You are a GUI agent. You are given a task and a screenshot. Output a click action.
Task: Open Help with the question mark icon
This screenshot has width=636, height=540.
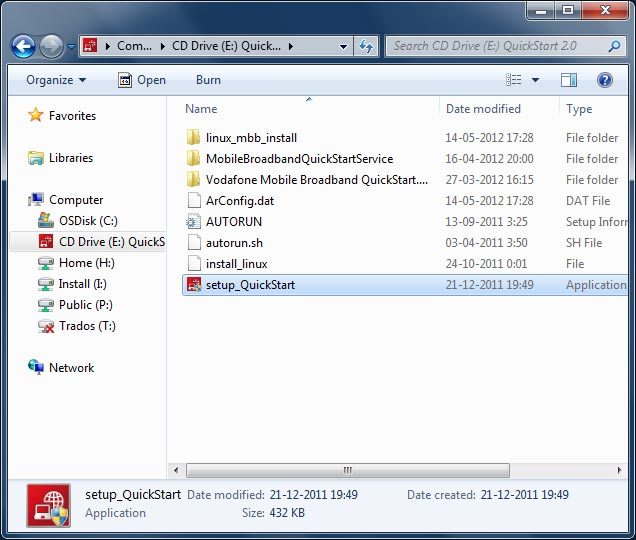(604, 80)
